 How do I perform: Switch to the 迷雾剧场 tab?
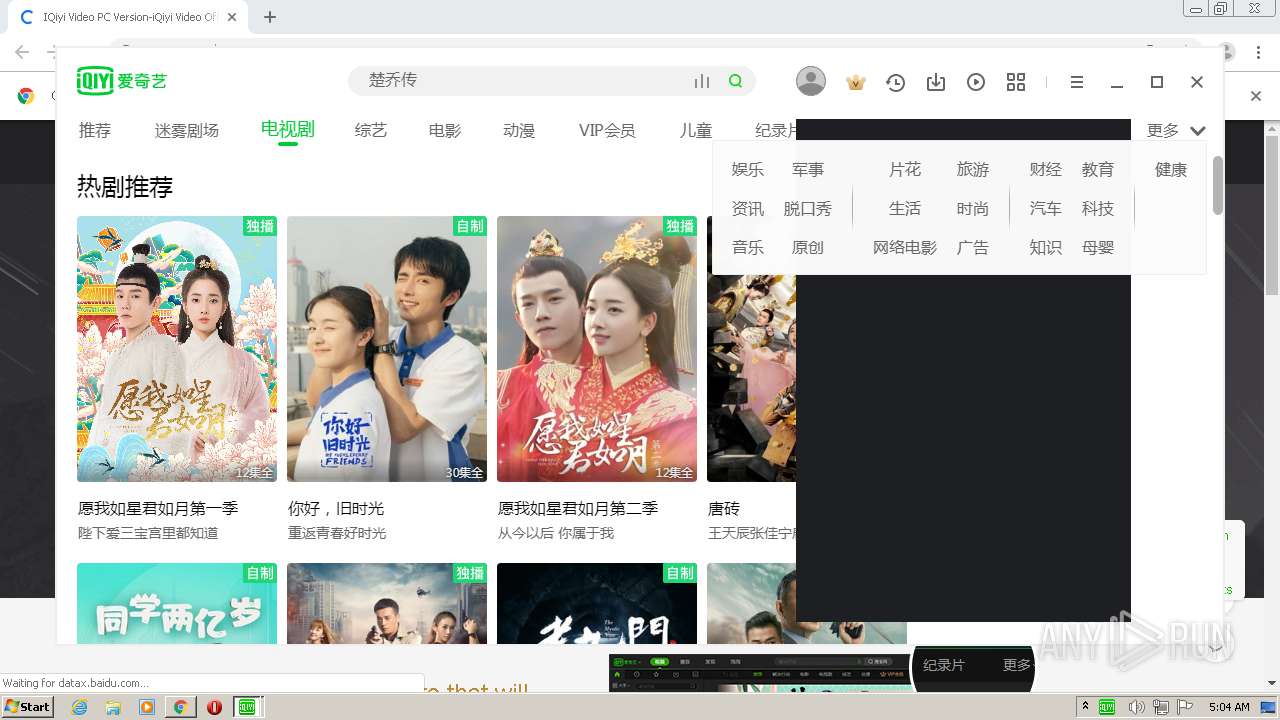point(187,130)
